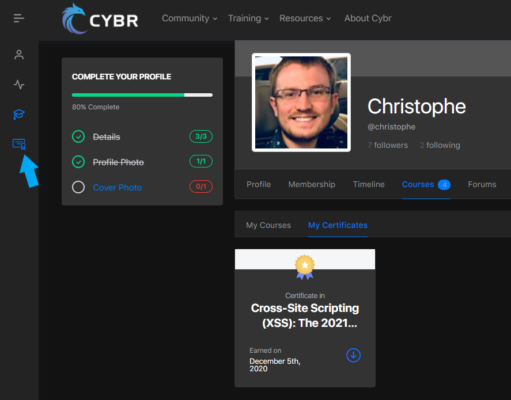The height and width of the screenshot is (400, 511).
Task: Open the Cross-Site Scripting (XSS) certificate title
Action: pos(305,315)
